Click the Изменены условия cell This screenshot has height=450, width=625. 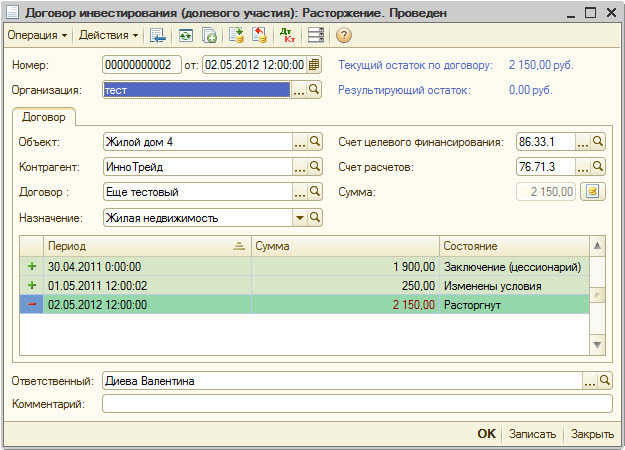pyautogui.click(x=514, y=286)
